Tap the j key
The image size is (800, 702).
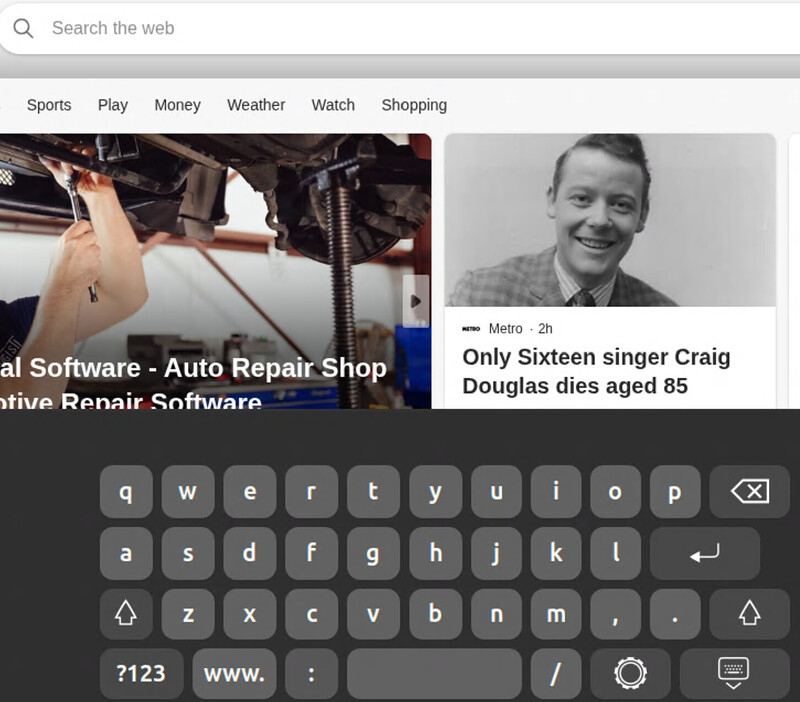click(x=496, y=553)
